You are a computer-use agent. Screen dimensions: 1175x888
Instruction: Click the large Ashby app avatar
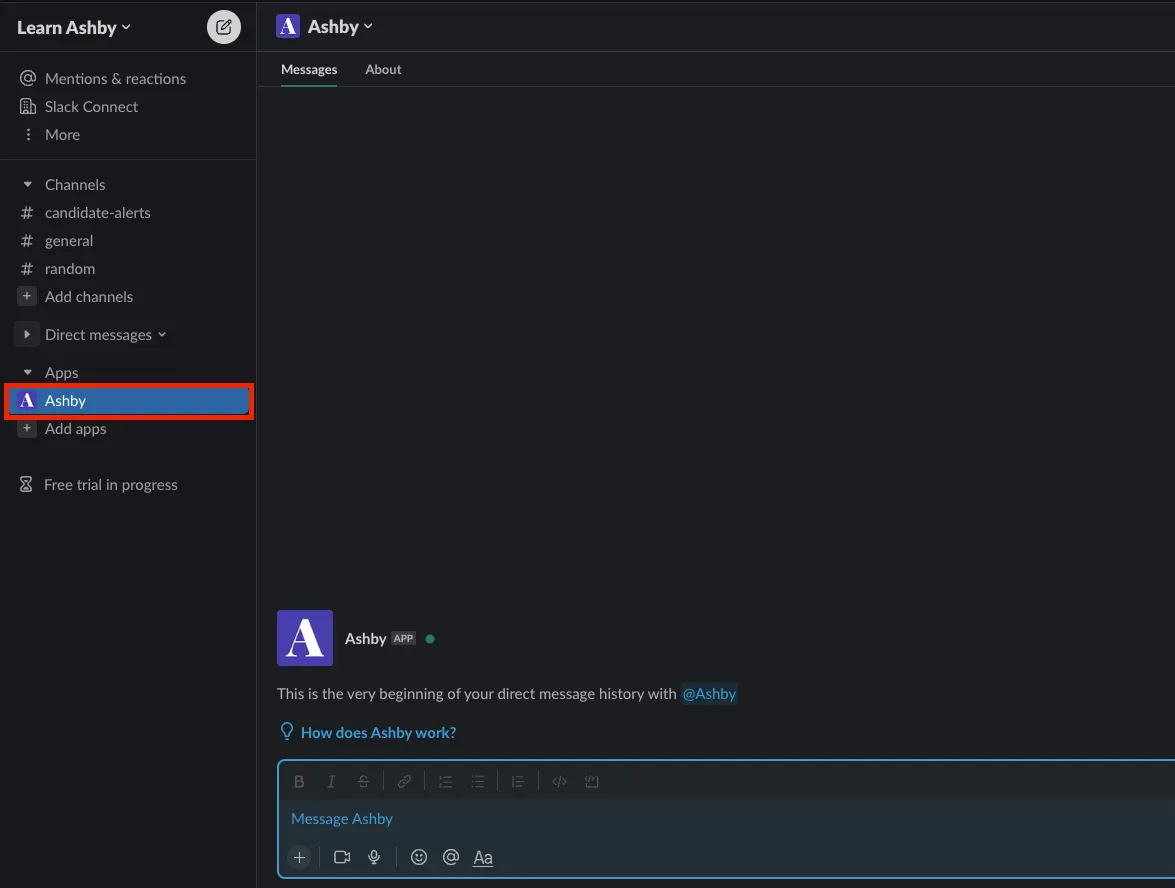[x=305, y=638]
